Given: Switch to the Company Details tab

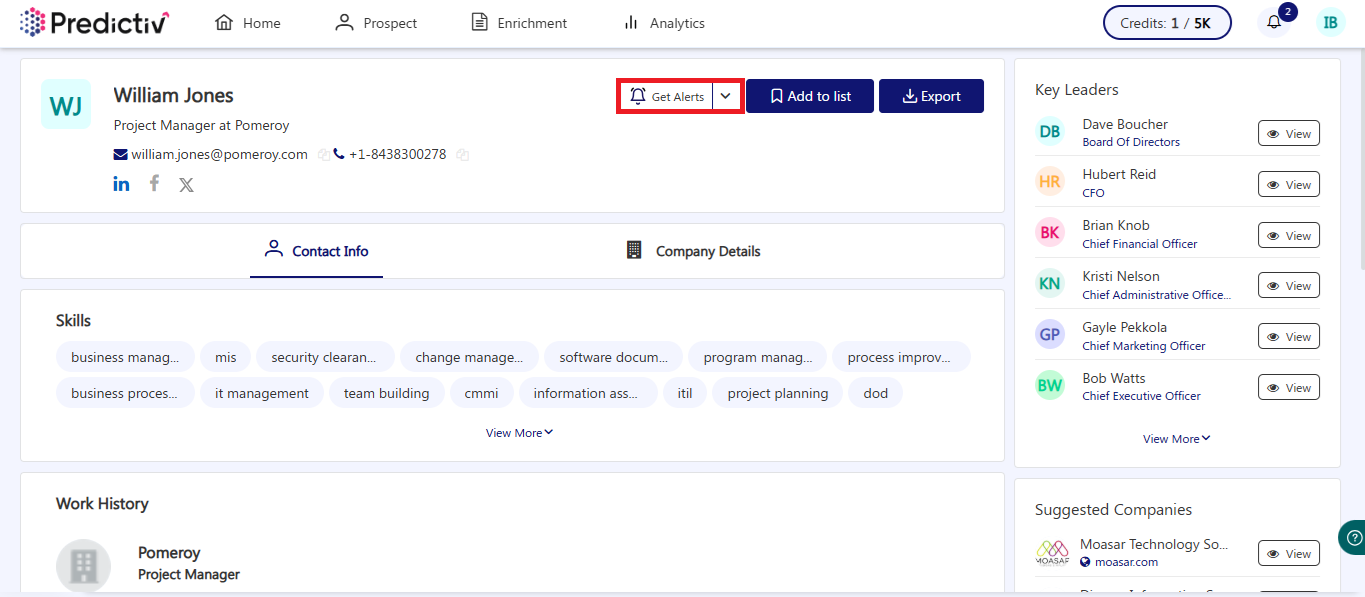Looking at the screenshot, I should pyautogui.click(x=693, y=251).
